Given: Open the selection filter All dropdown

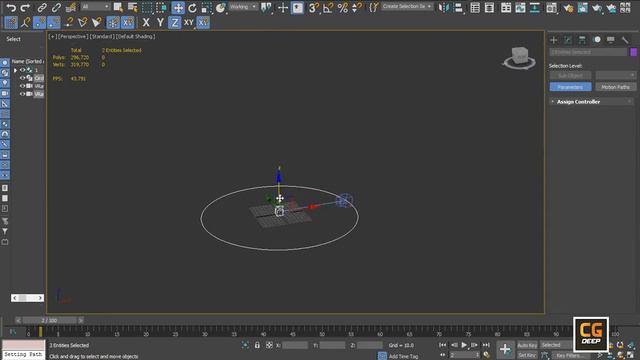Looking at the screenshot, I should [95, 7].
